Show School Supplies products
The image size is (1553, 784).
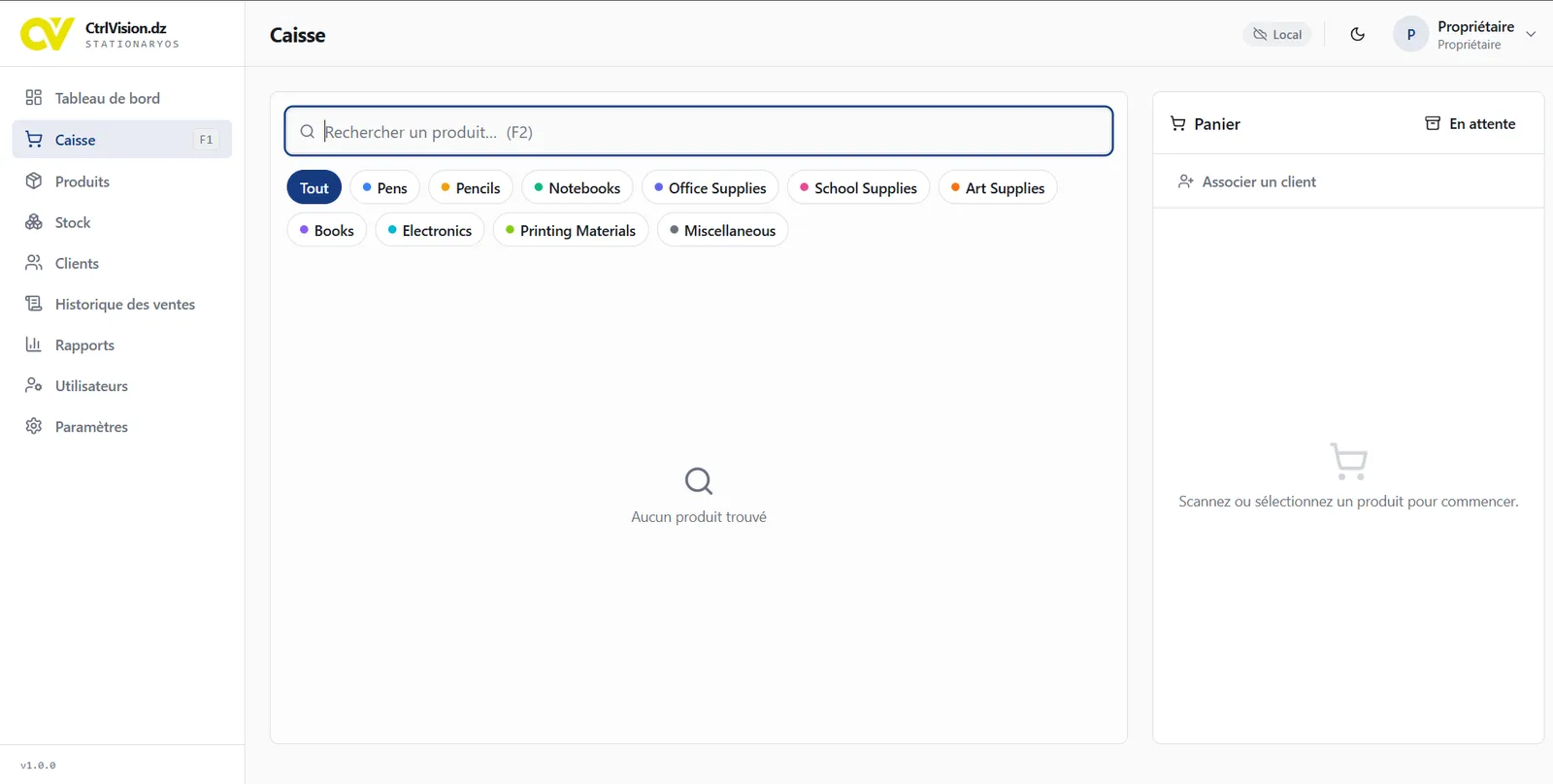(859, 188)
